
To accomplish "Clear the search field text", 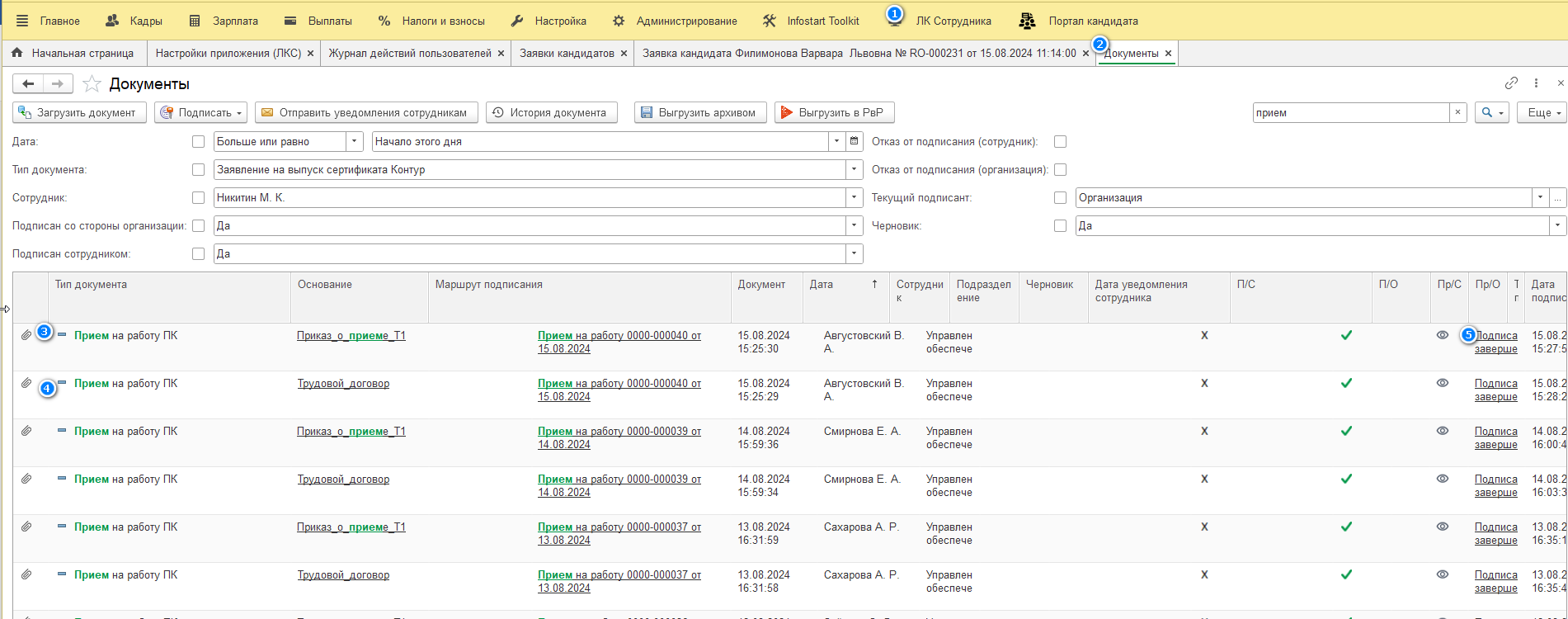I will (x=1457, y=112).
